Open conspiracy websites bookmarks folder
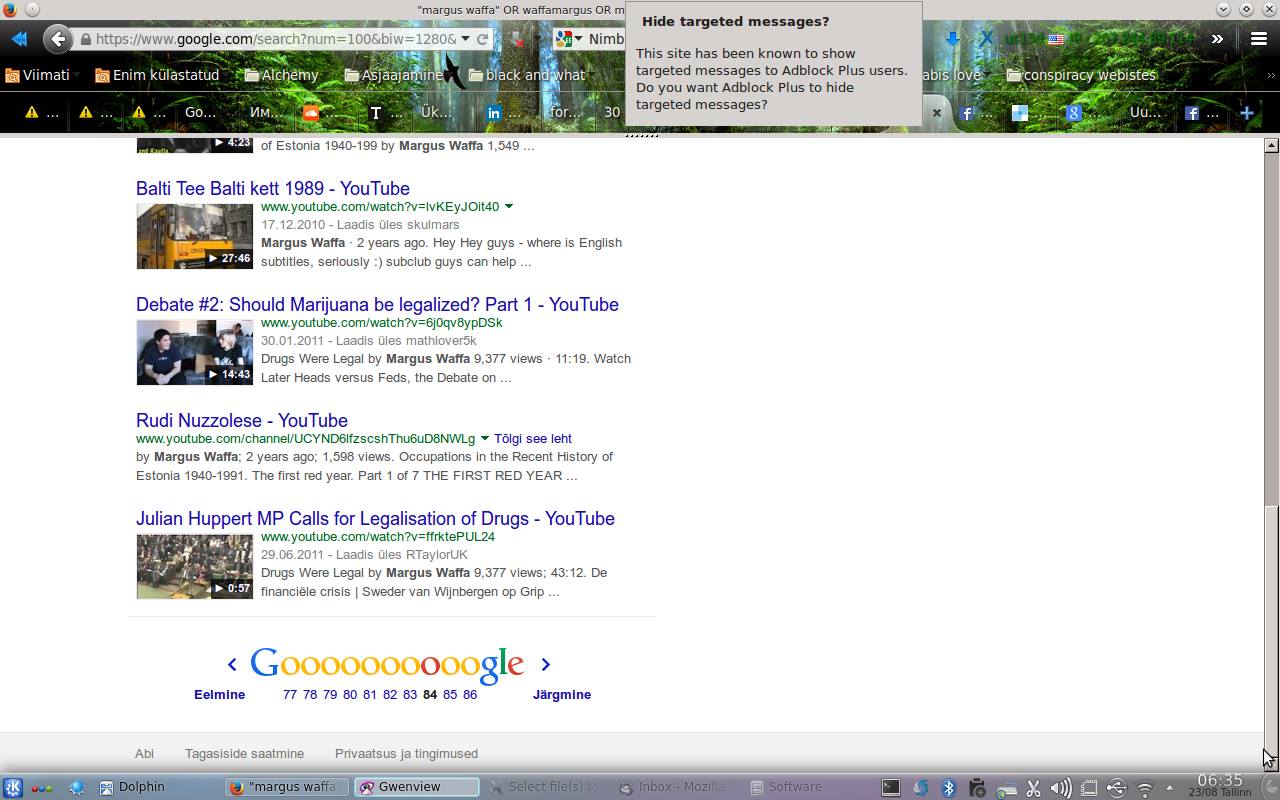 (1081, 75)
